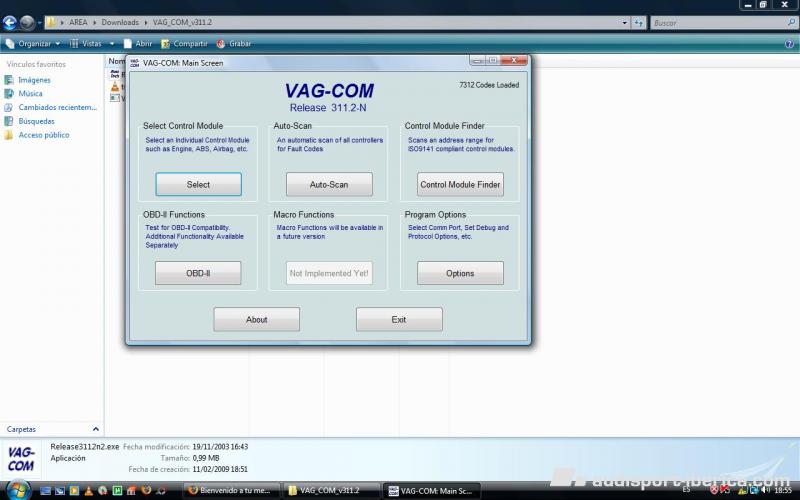The height and width of the screenshot is (500, 800).
Task: Open the address bar history dropdown
Action: (624, 22)
